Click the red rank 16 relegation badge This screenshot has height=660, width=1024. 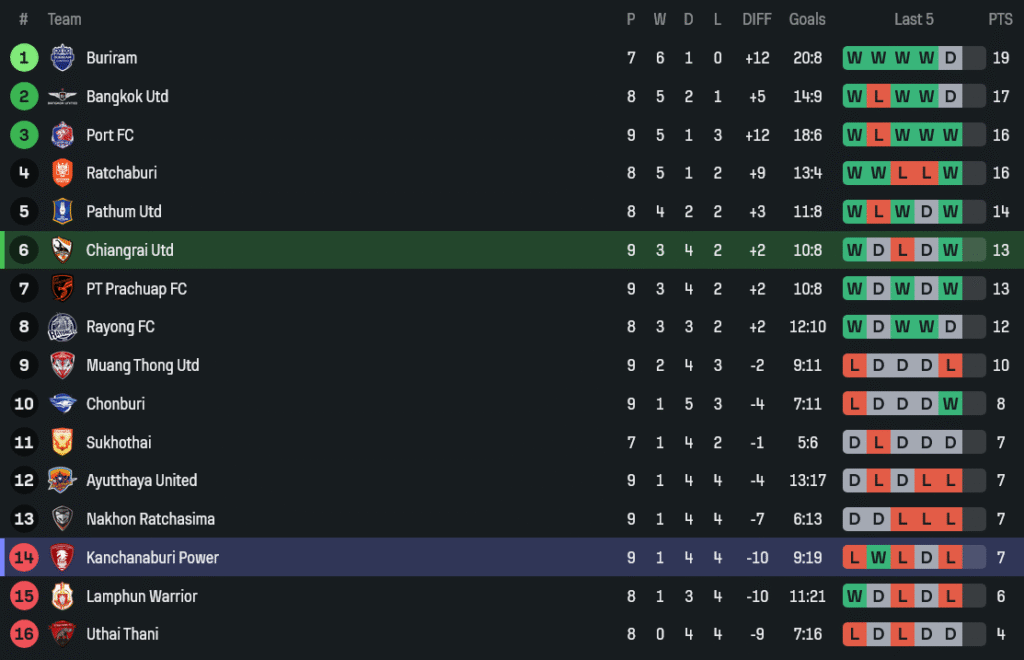click(x=24, y=634)
